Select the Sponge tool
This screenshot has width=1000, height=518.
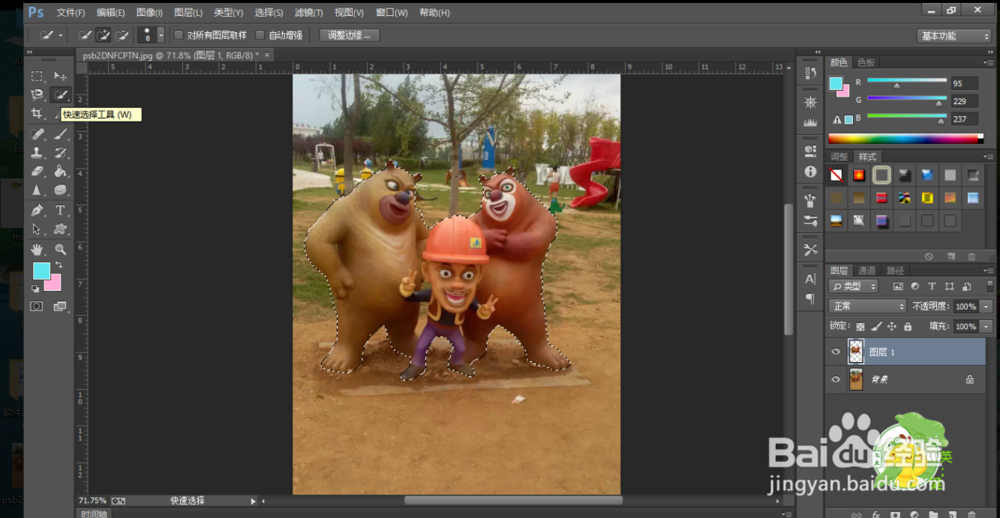click(61, 189)
